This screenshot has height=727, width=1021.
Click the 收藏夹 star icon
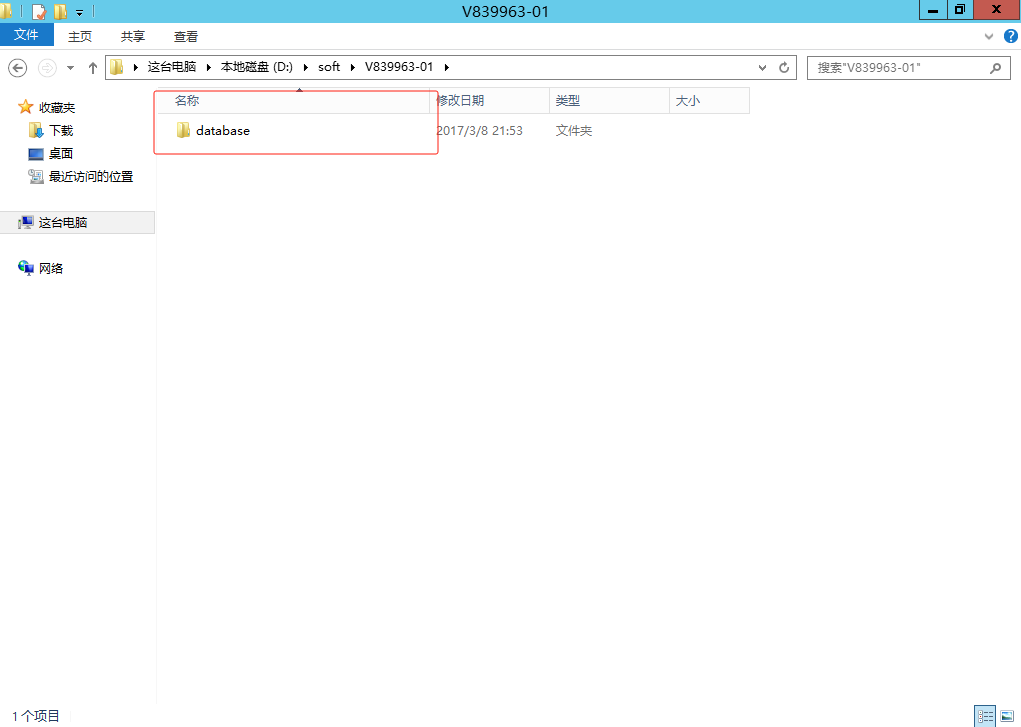[25, 107]
